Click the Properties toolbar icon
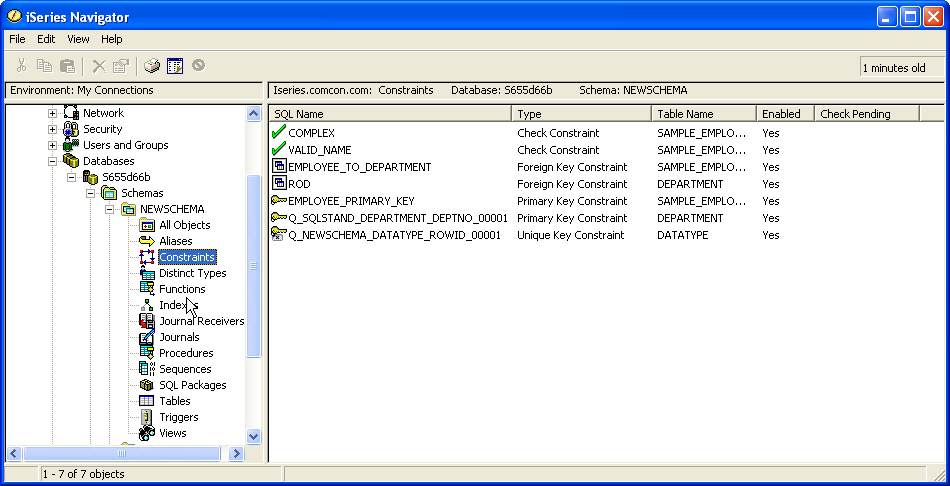 click(121, 65)
